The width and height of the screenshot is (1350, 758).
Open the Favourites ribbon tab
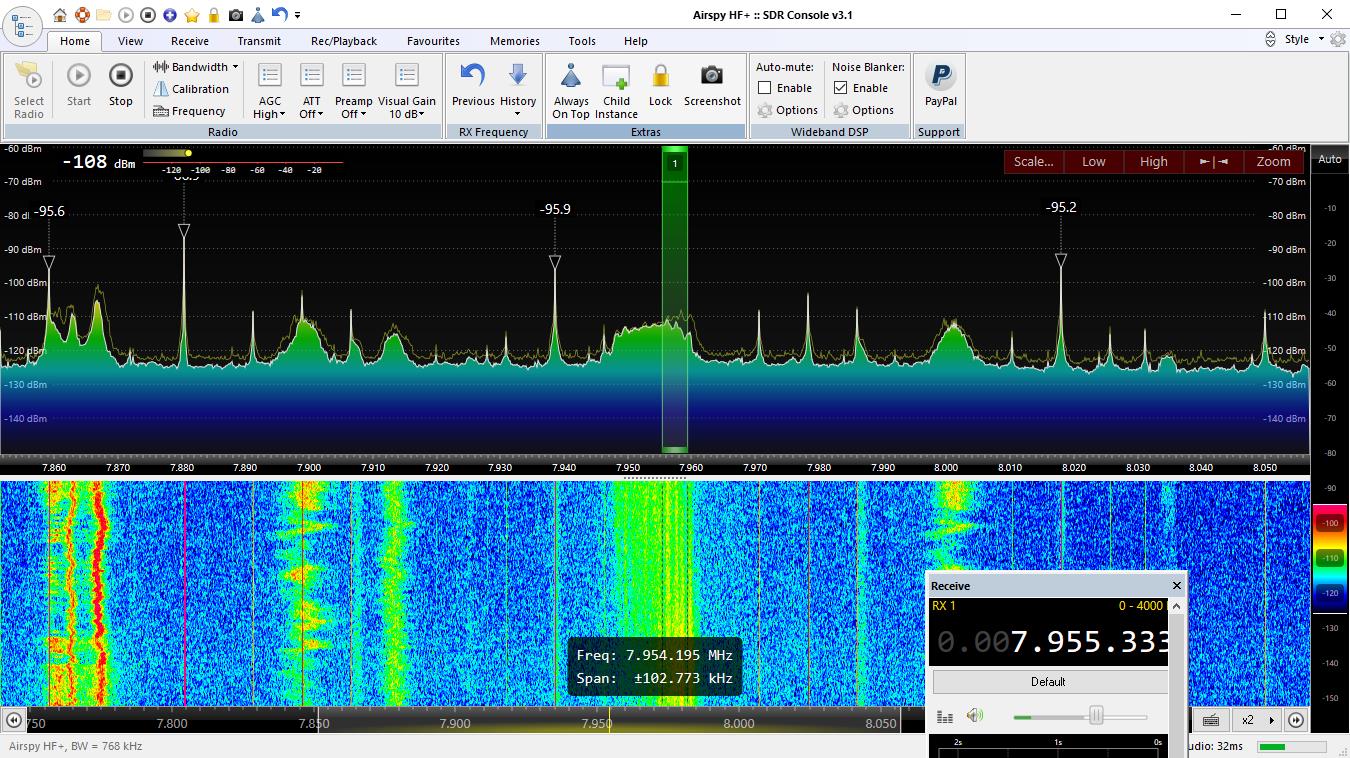[433, 41]
